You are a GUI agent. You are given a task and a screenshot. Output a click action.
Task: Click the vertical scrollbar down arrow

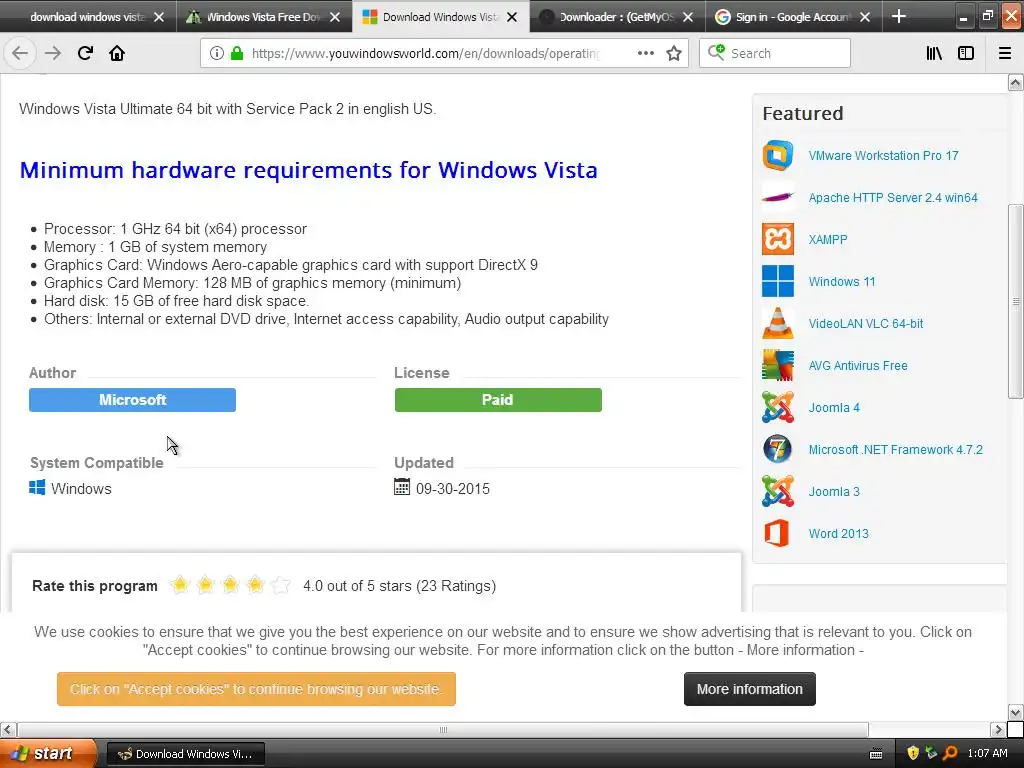pyautogui.click(x=1015, y=712)
